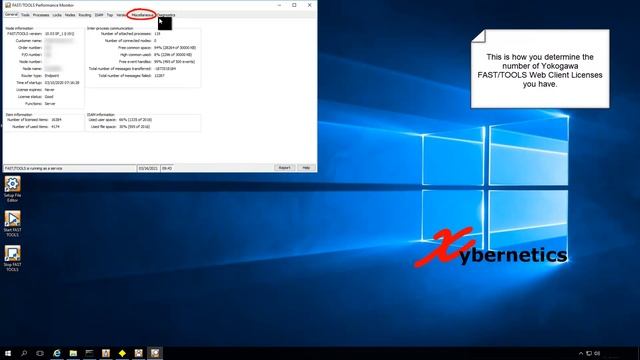Image resolution: width=640 pixels, height=360 pixels.
Task: Click the Number of attached processes value
Action: (157, 33)
